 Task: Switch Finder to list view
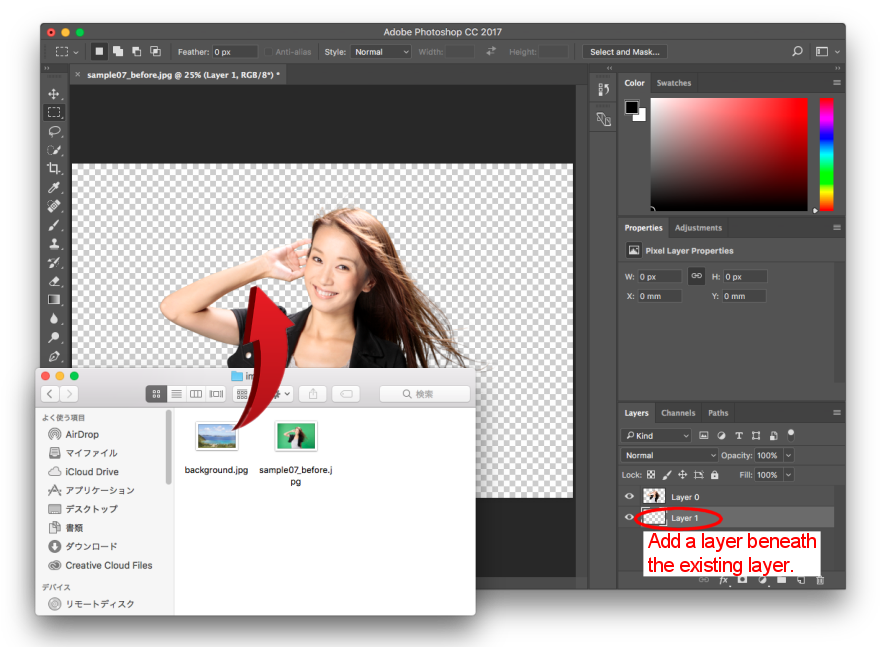point(177,394)
